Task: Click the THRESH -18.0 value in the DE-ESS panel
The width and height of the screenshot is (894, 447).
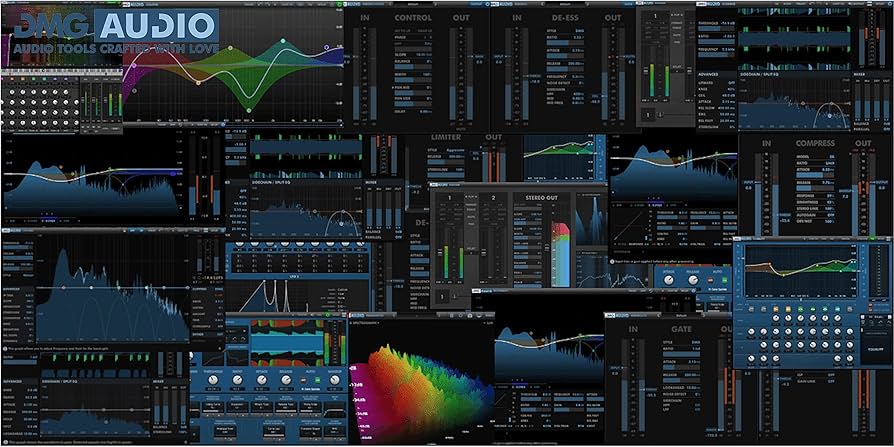Action: 535,82
